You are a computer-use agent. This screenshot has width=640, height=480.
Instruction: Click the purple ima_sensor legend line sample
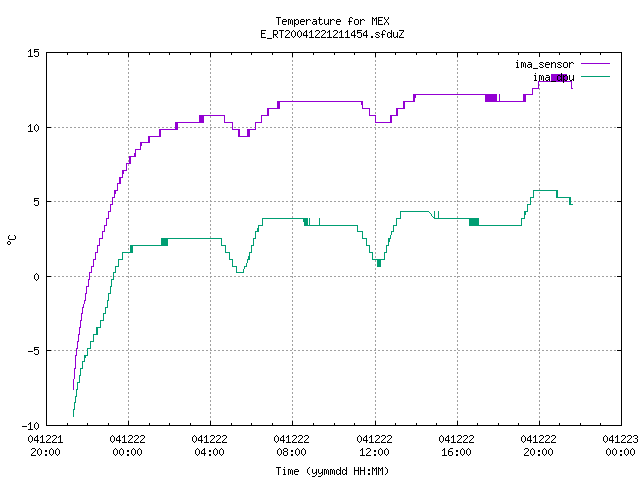596,64
